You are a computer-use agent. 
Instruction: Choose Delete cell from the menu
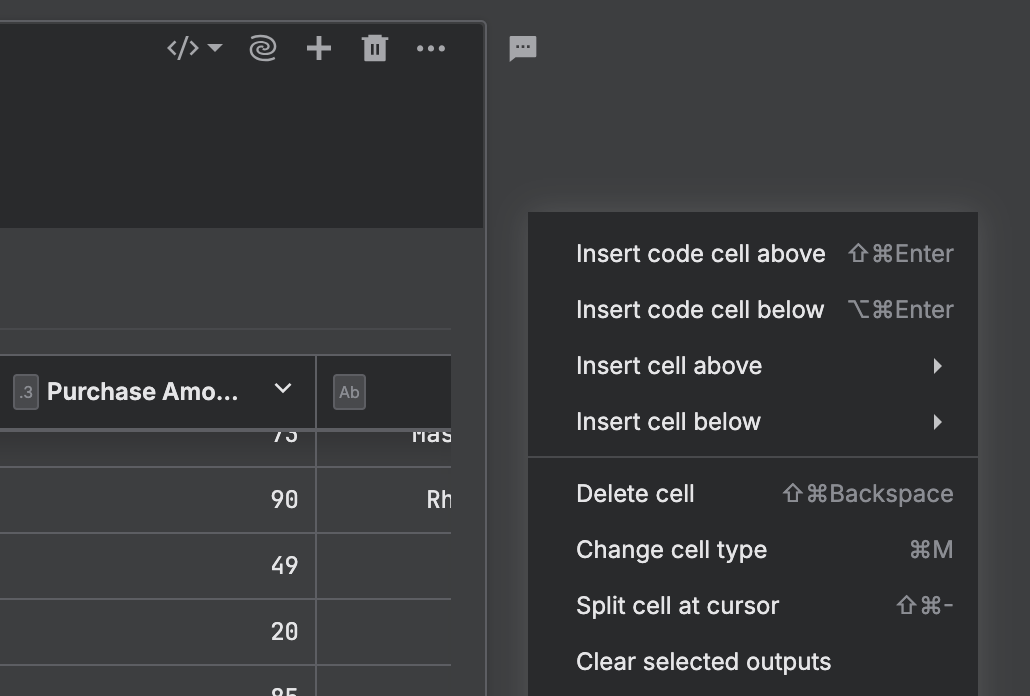635,493
